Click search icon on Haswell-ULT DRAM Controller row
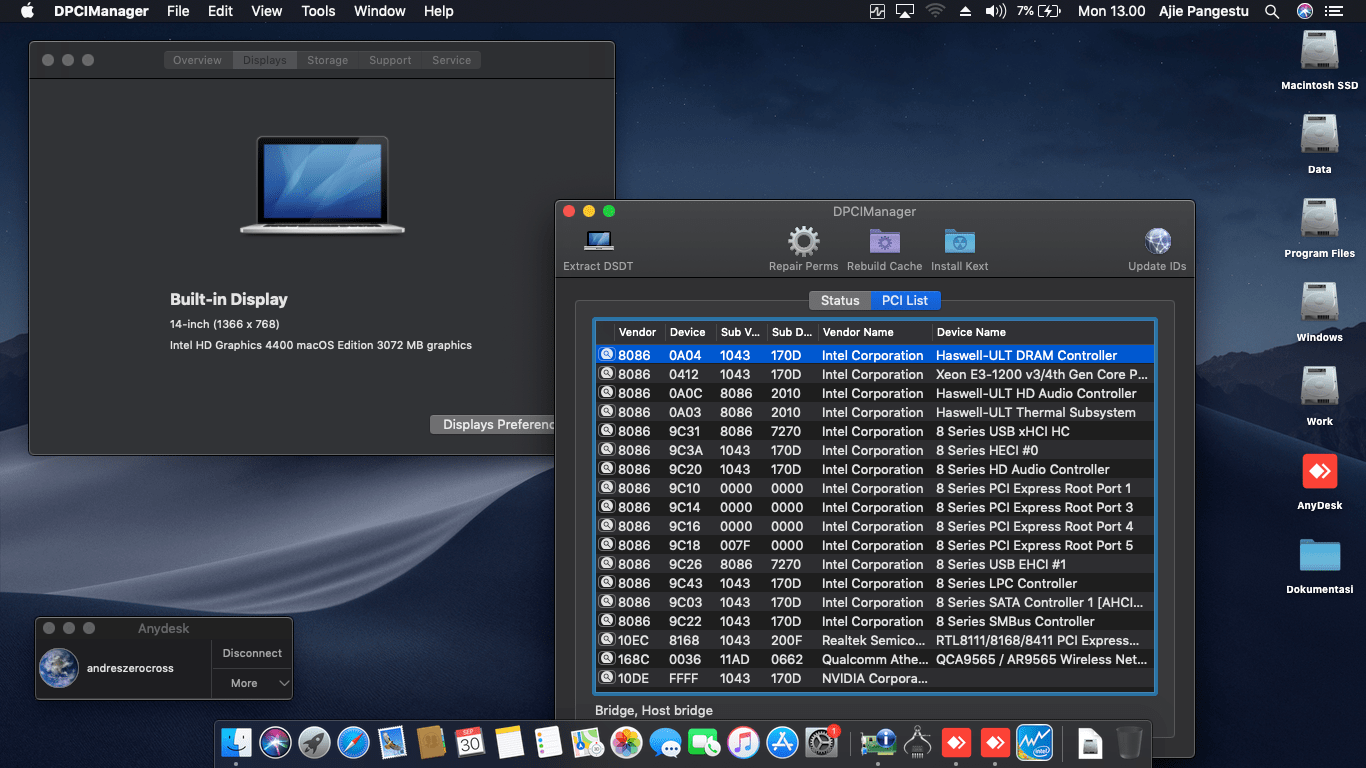The image size is (1366, 768). click(x=606, y=355)
